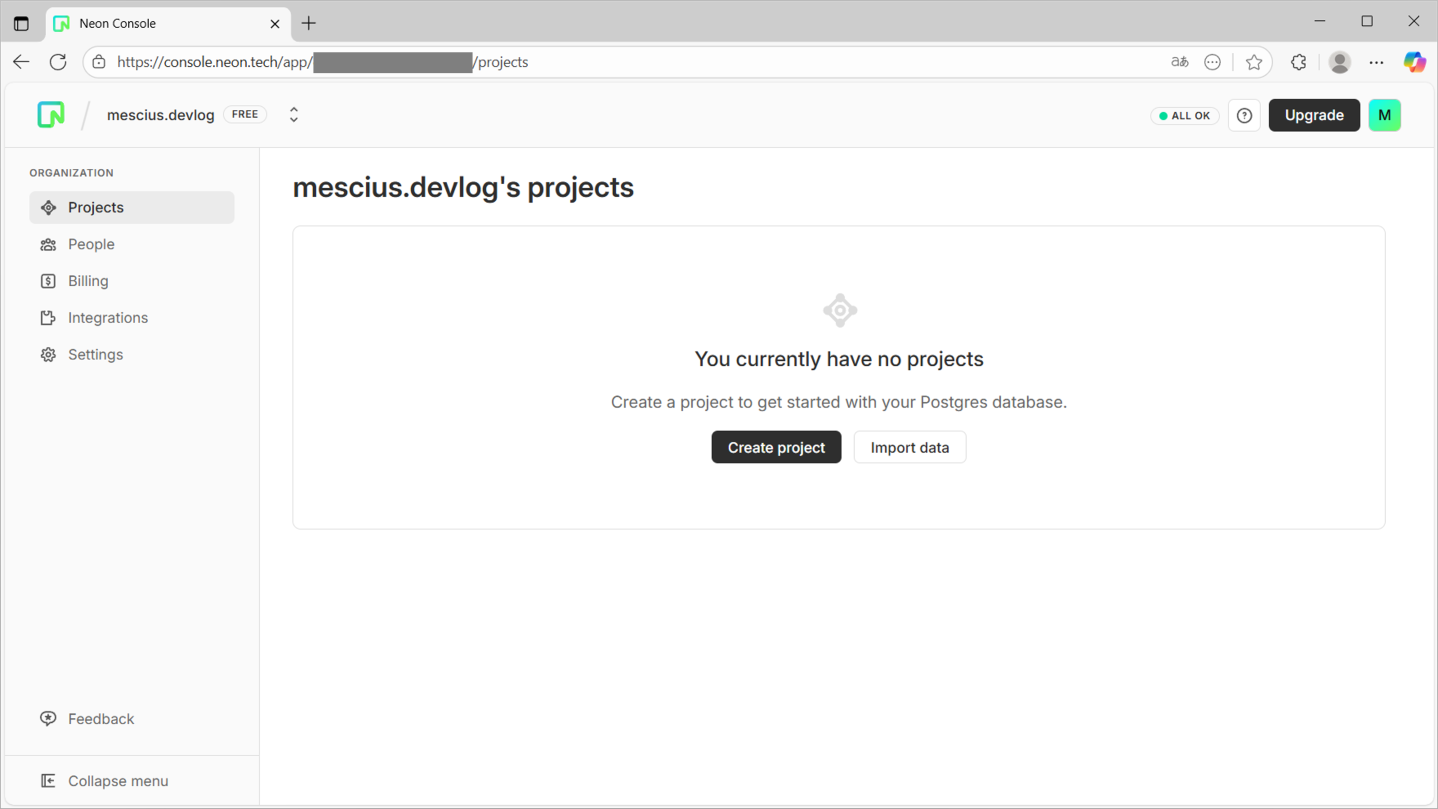
Task: Open the help question mark icon
Action: [x=1244, y=116]
